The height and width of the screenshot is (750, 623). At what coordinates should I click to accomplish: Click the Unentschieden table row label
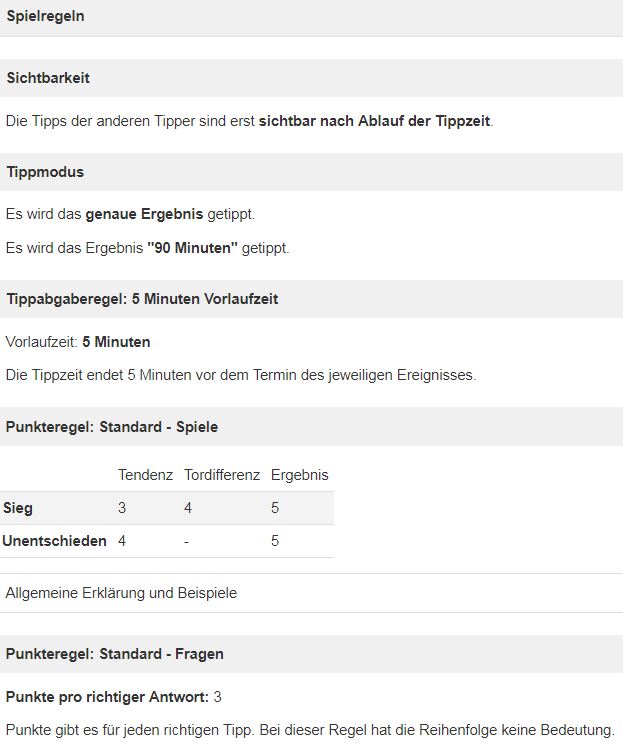[x=55, y=541]
